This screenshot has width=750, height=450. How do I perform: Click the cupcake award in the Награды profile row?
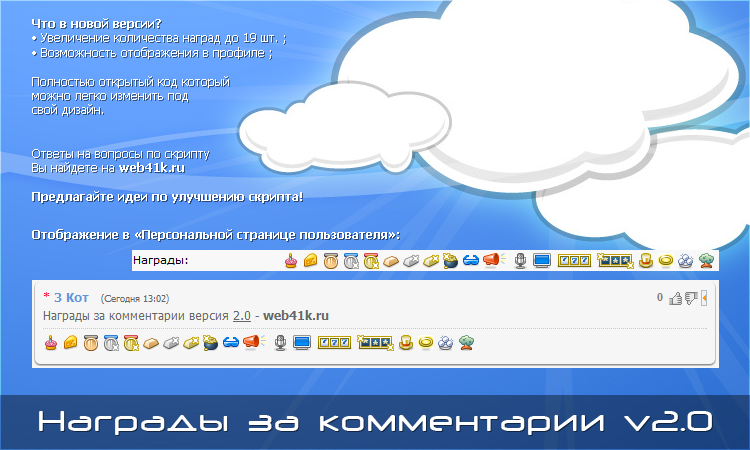[291, 261]
